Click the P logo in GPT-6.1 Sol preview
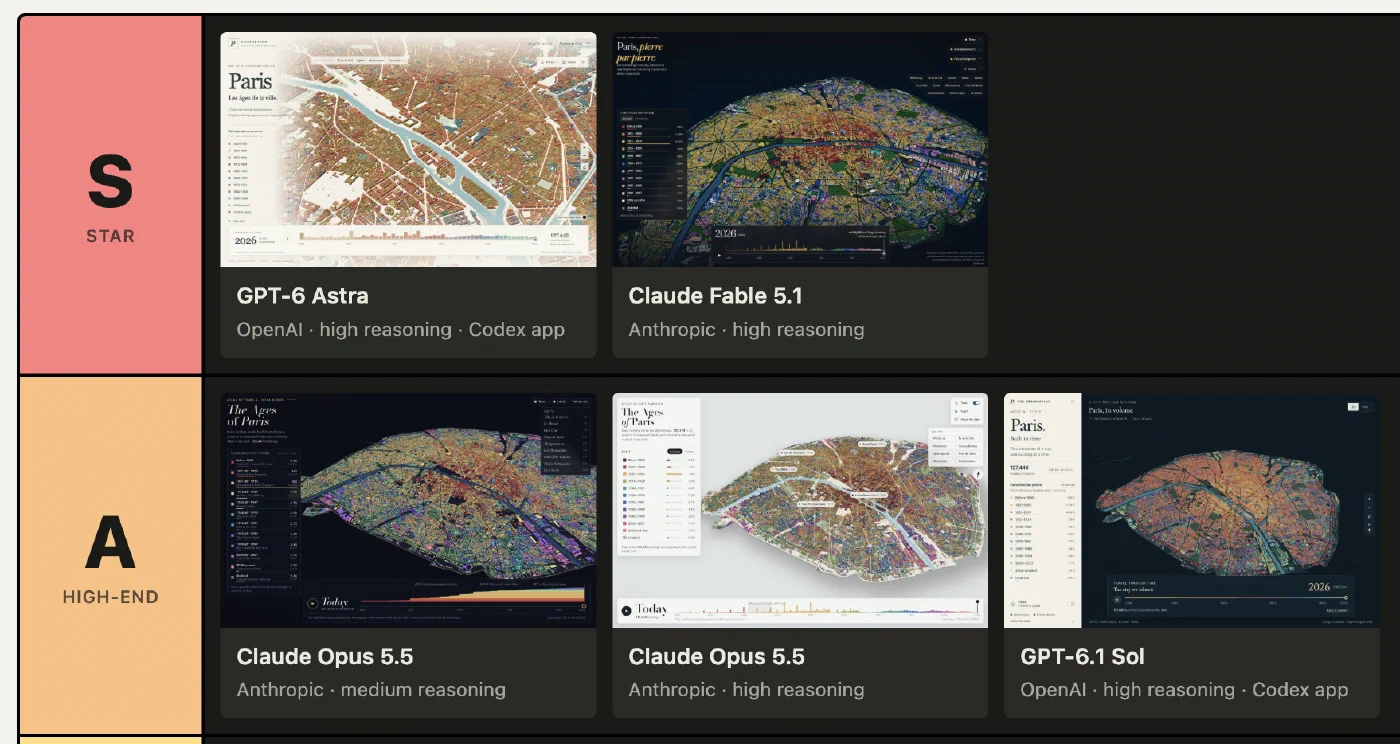1400x744 pixels. [1014, 403]
